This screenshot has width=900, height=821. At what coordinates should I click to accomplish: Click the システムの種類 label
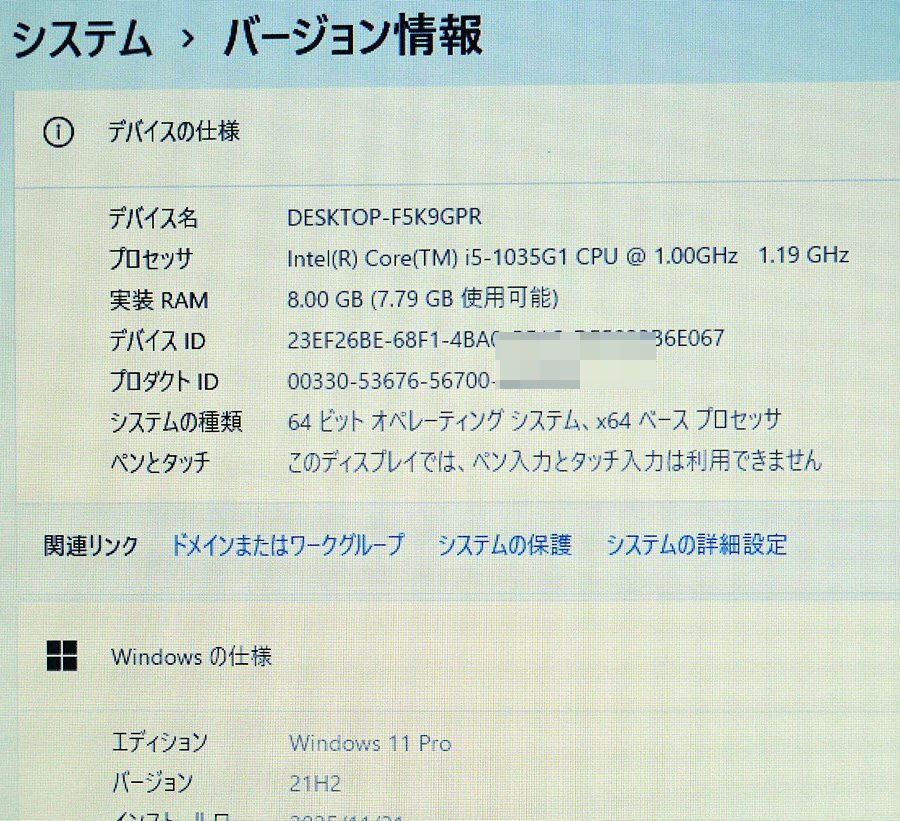pos(176,422)
